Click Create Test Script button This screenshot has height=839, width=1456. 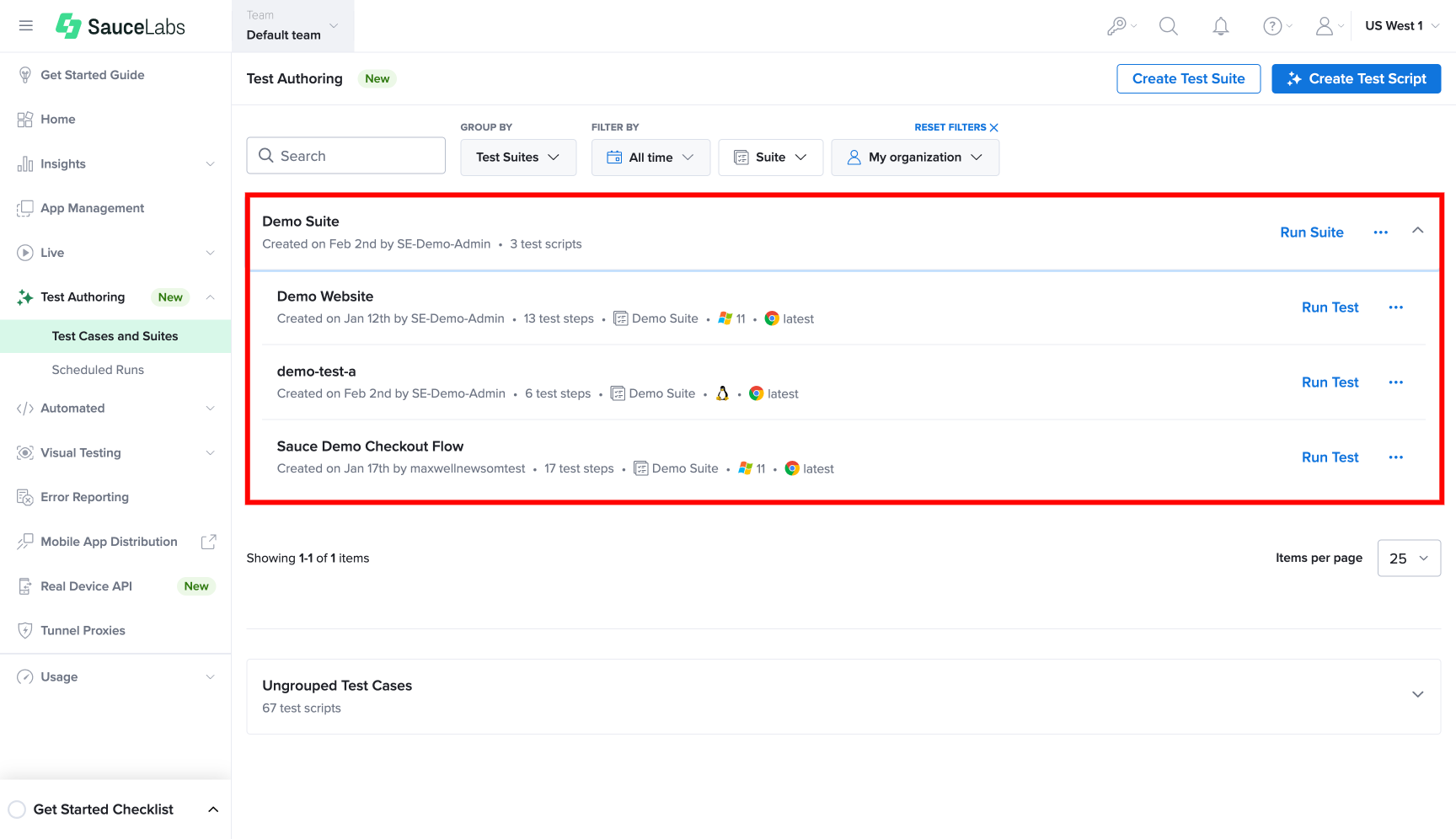tap(1356, 79)
